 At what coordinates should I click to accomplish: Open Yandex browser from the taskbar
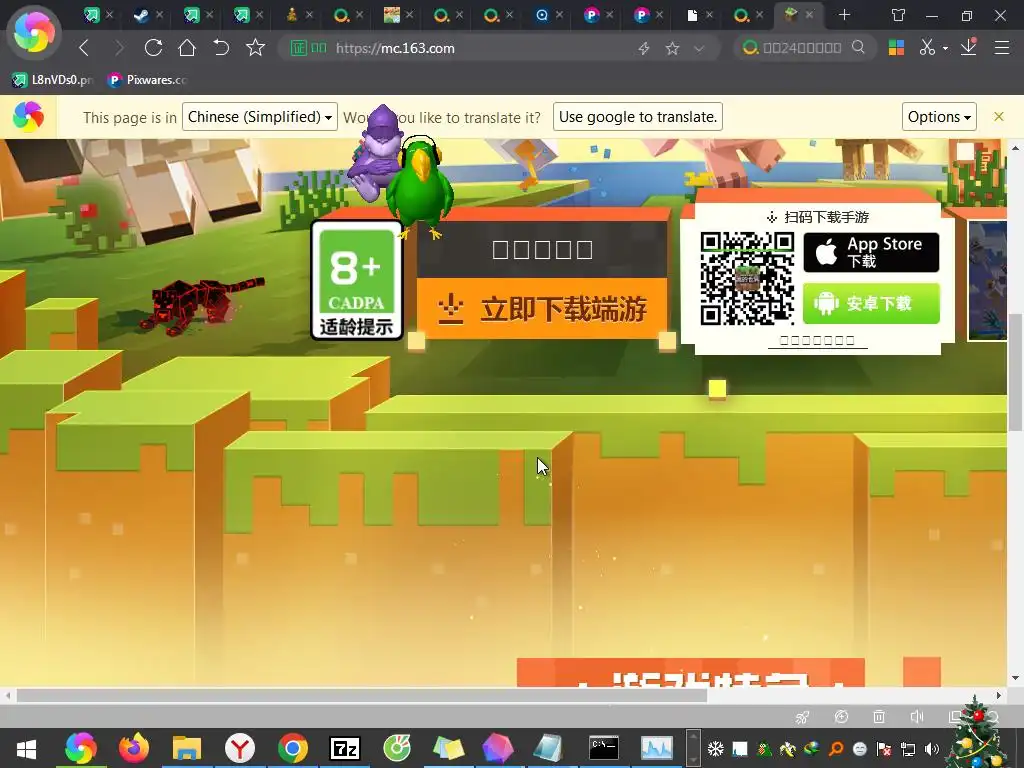tap(240, 748)
